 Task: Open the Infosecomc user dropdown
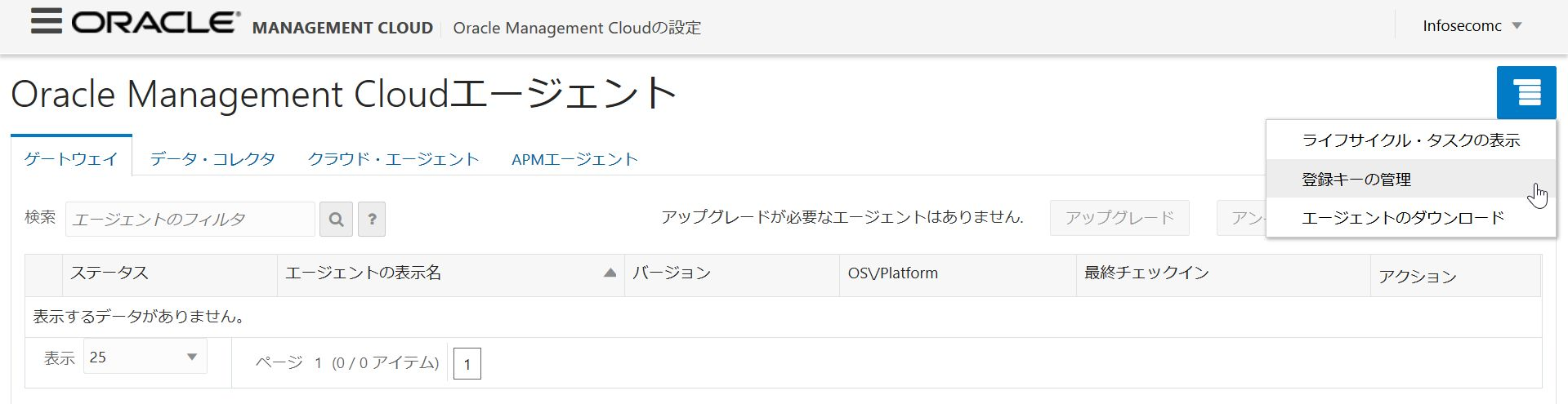(1472, 25)
